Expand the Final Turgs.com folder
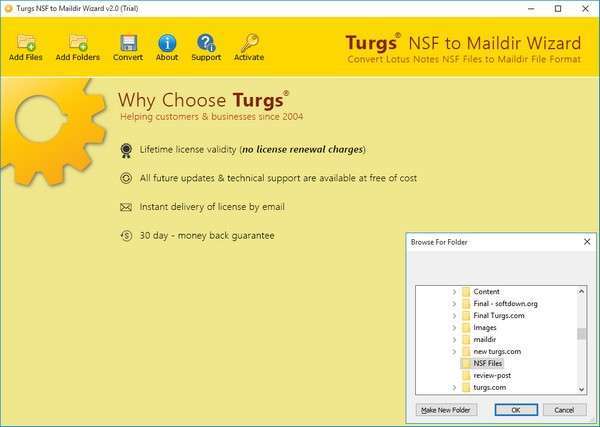The height and width of the screenshot is (427, 600). (454, 316)
